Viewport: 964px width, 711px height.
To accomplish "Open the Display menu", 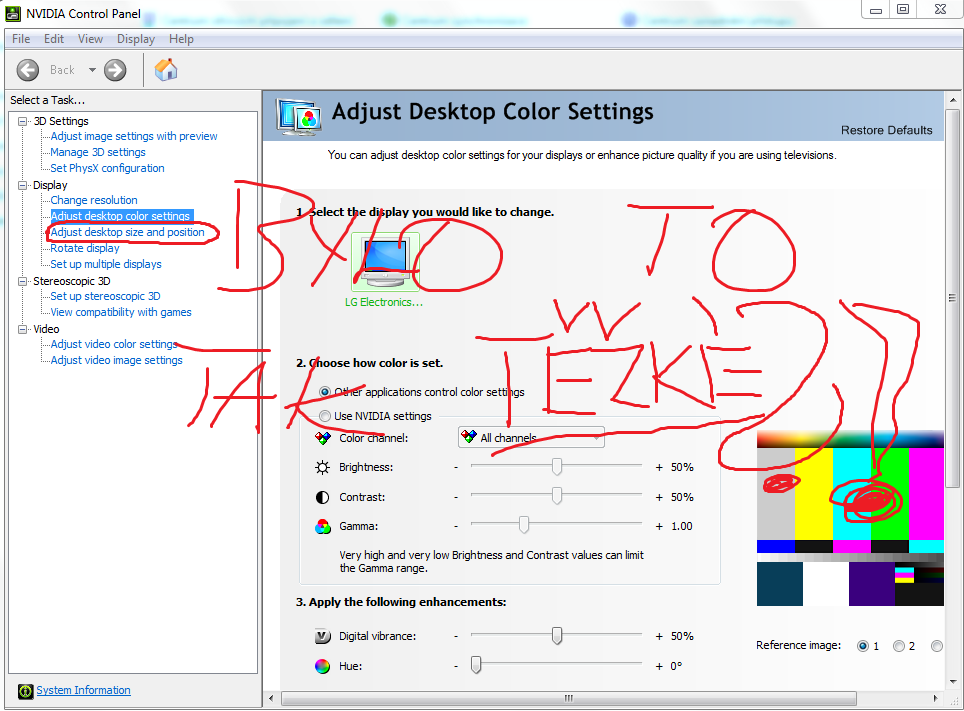I will click(x=135, y=39).
